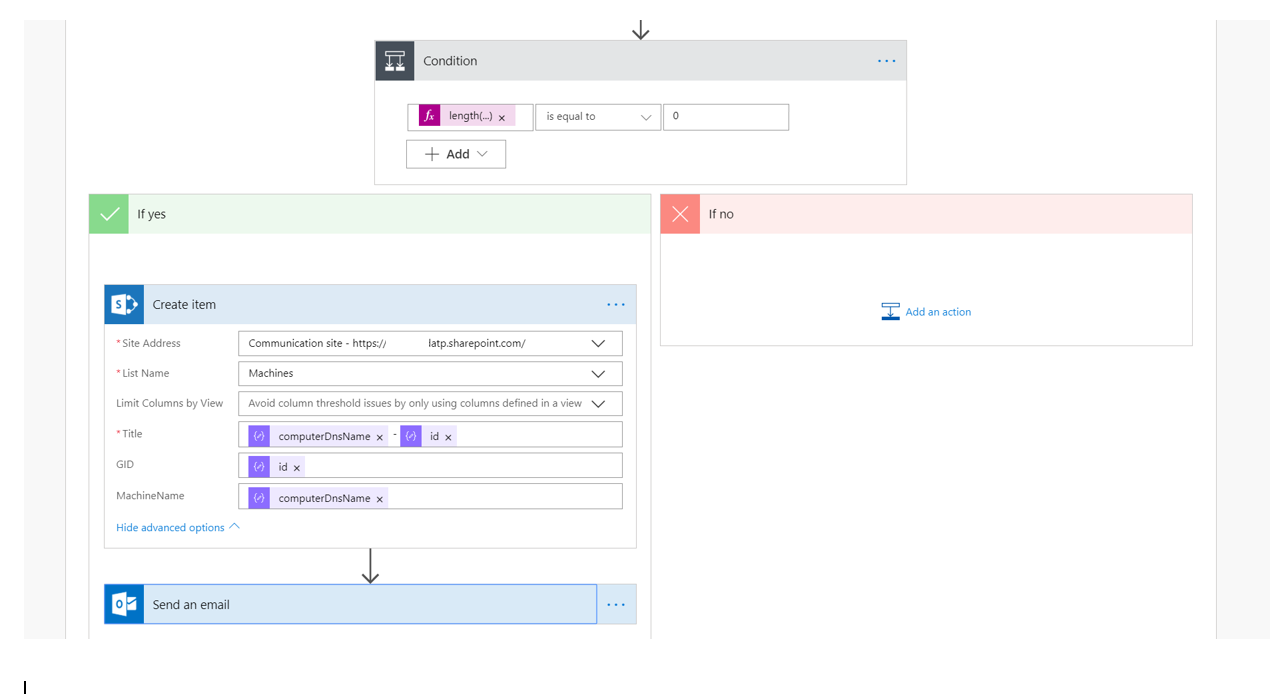The image size is (1270, 694).
Task: Open the Create item ellipsis menu
Action: (615, 305)
